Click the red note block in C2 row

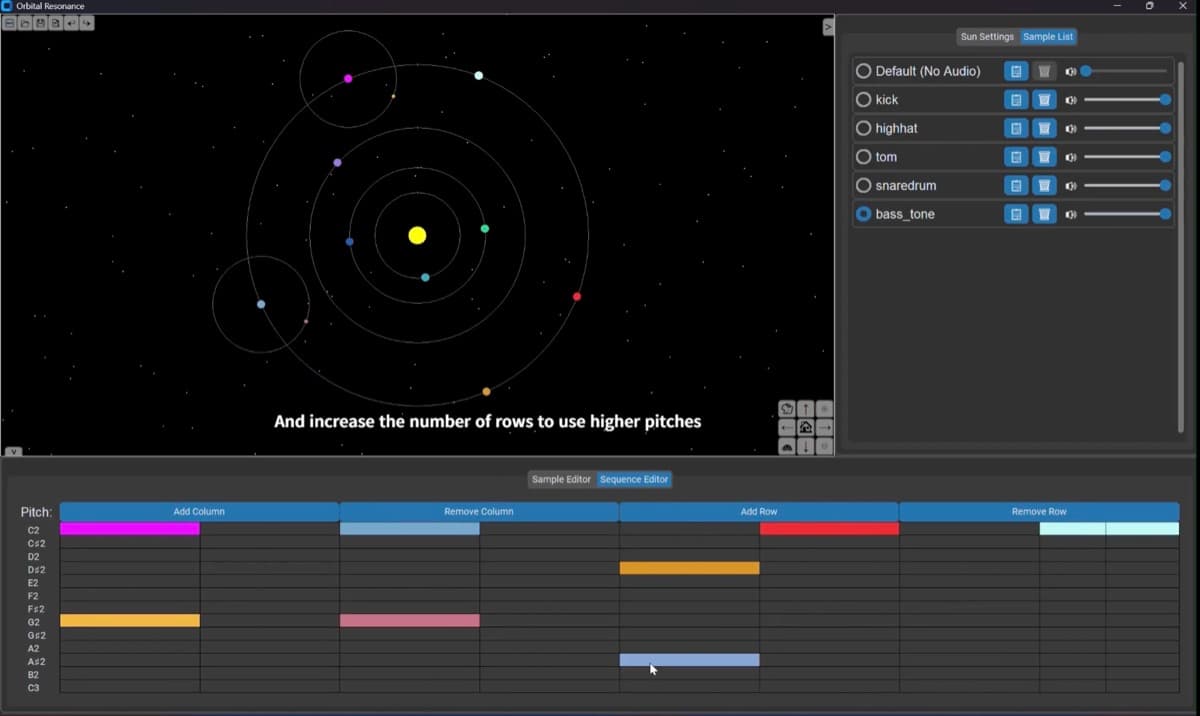829,529
